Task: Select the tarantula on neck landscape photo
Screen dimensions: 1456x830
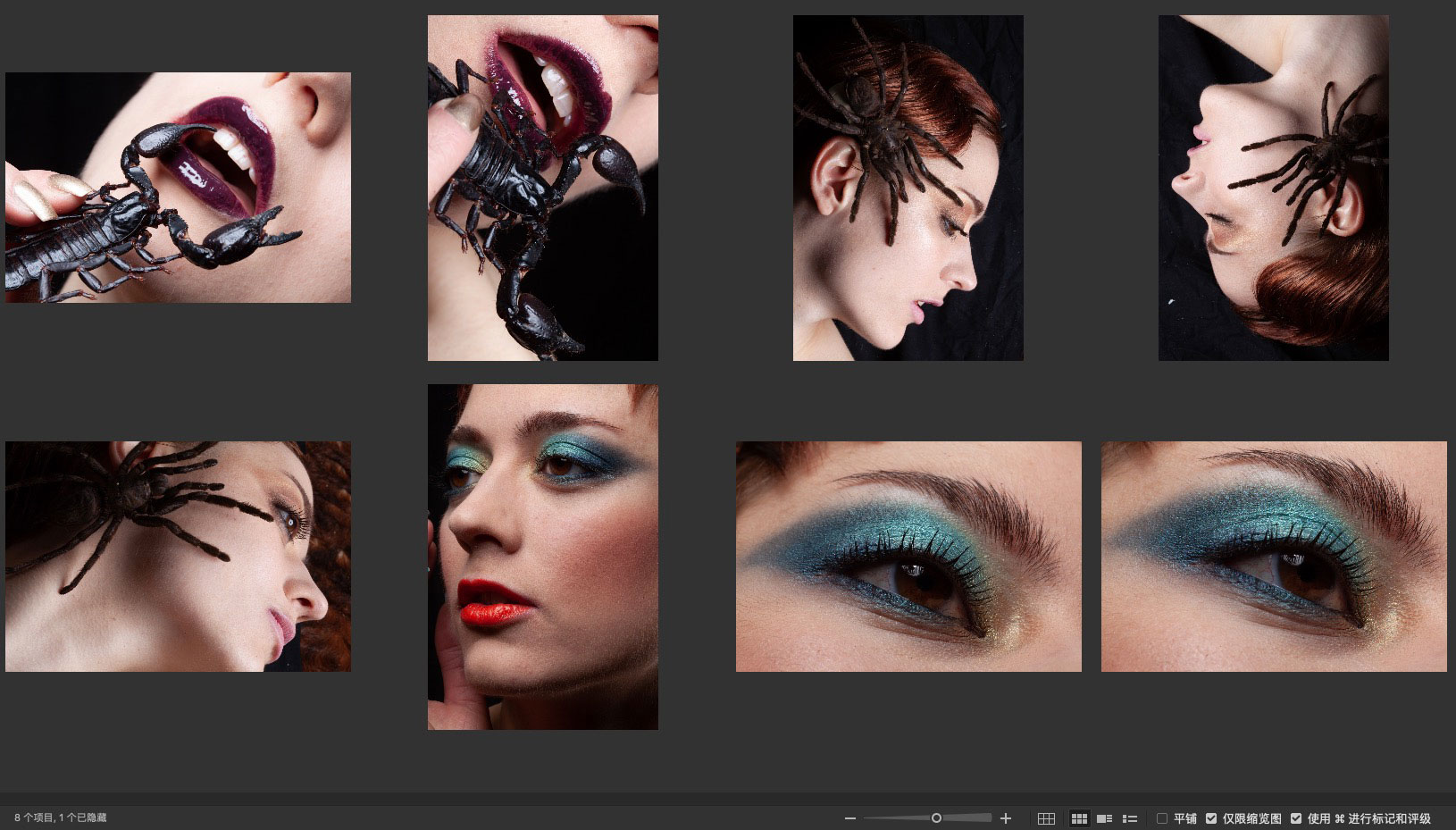Action: click(178, 556)
